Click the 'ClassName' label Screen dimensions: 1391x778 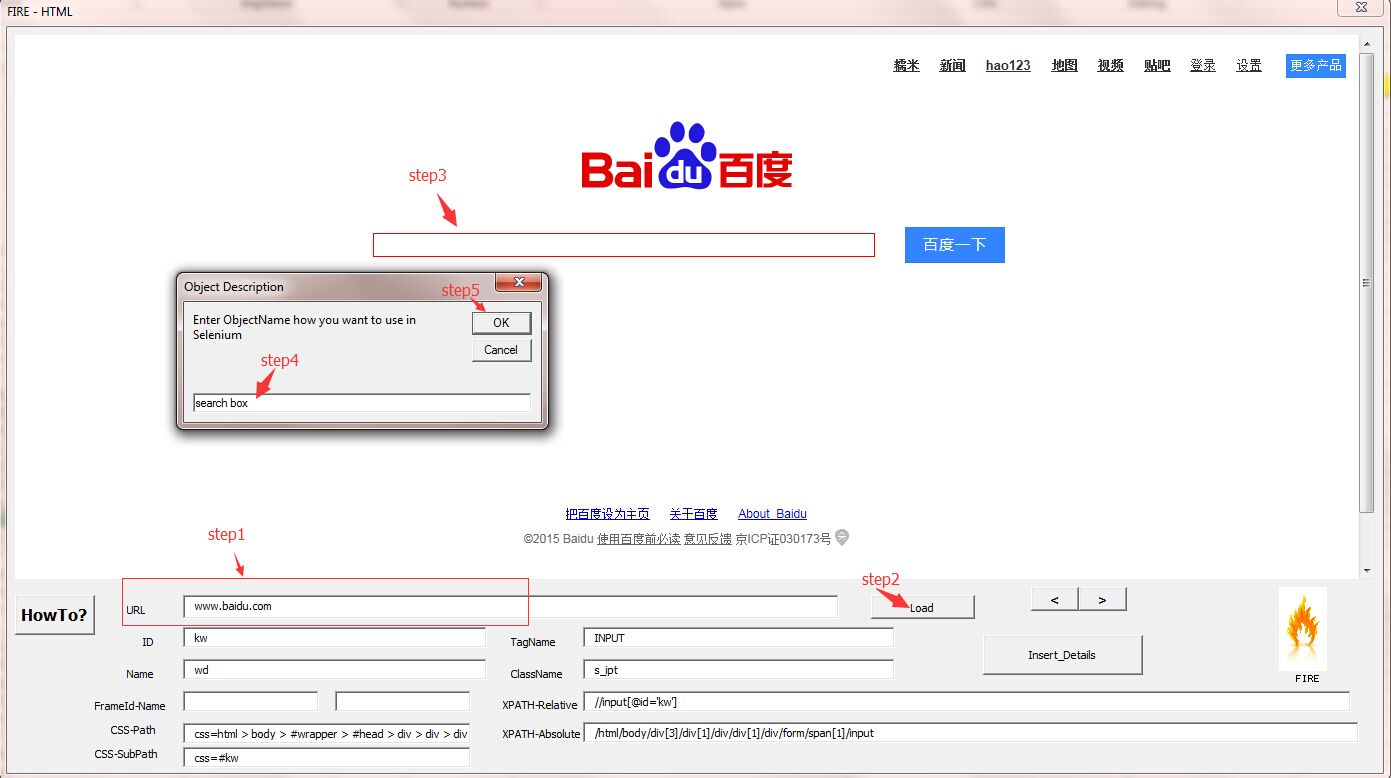(x=536, y=674)
